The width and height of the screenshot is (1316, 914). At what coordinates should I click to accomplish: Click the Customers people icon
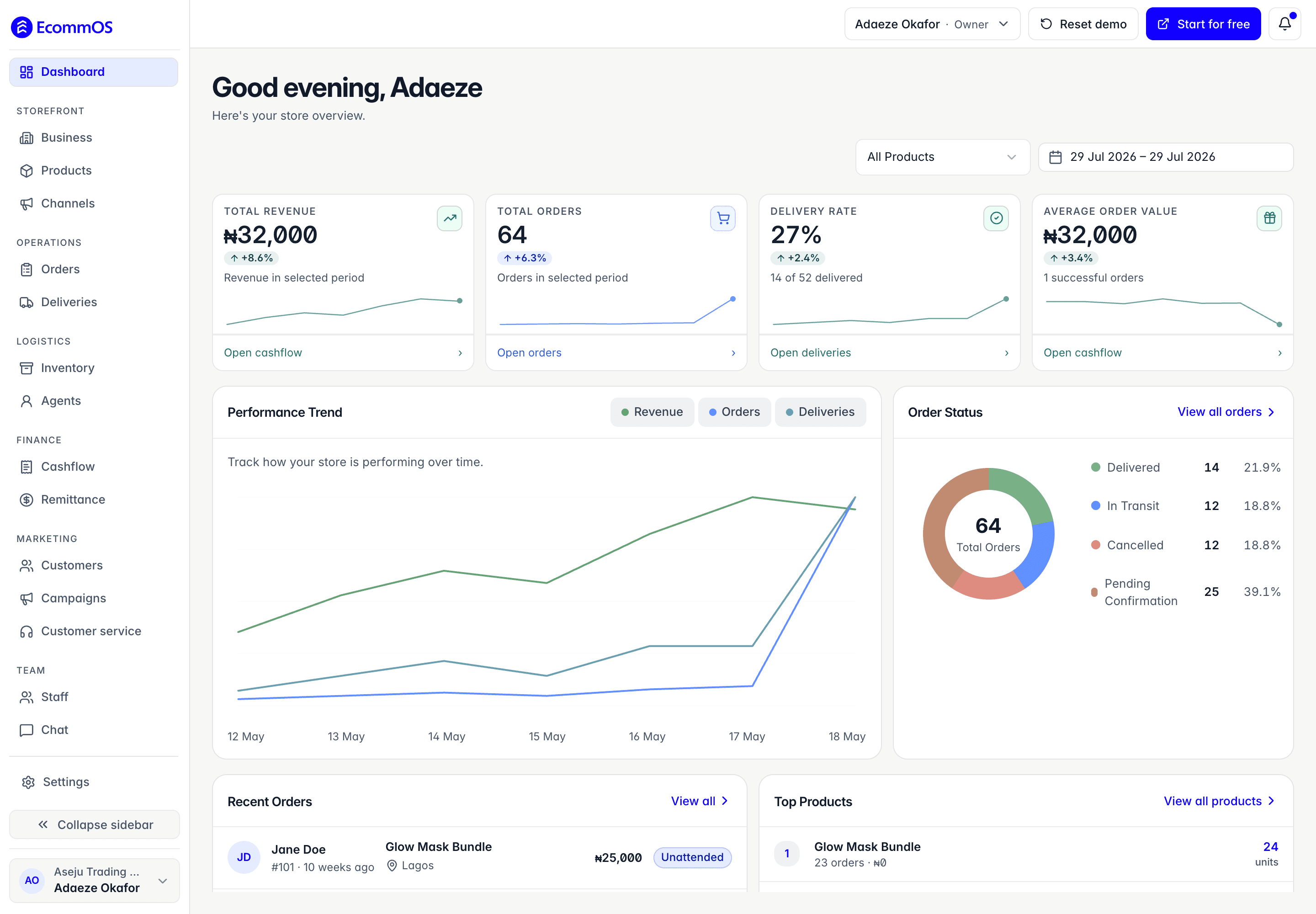(x=27, y=566)
